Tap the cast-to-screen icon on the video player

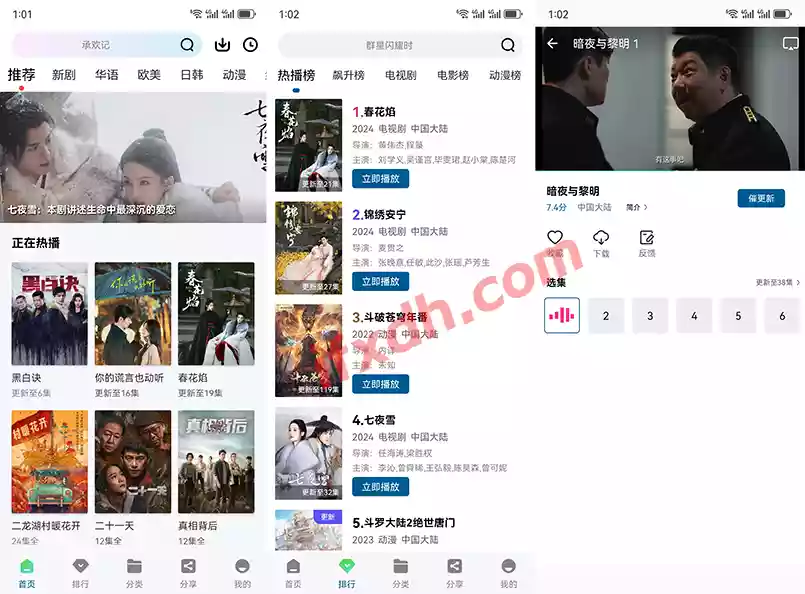coord(790,44)
